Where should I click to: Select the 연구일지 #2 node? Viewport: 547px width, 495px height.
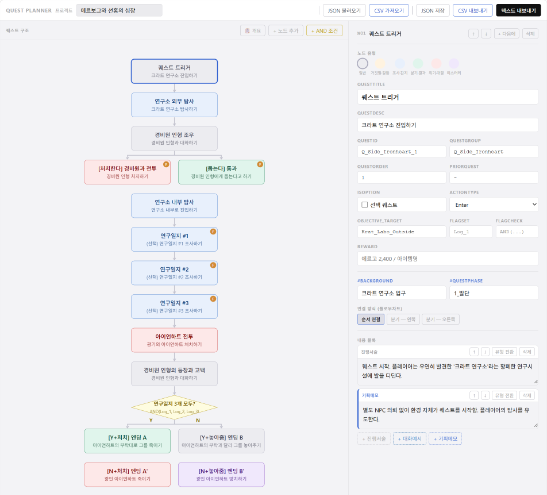(174, 273)
